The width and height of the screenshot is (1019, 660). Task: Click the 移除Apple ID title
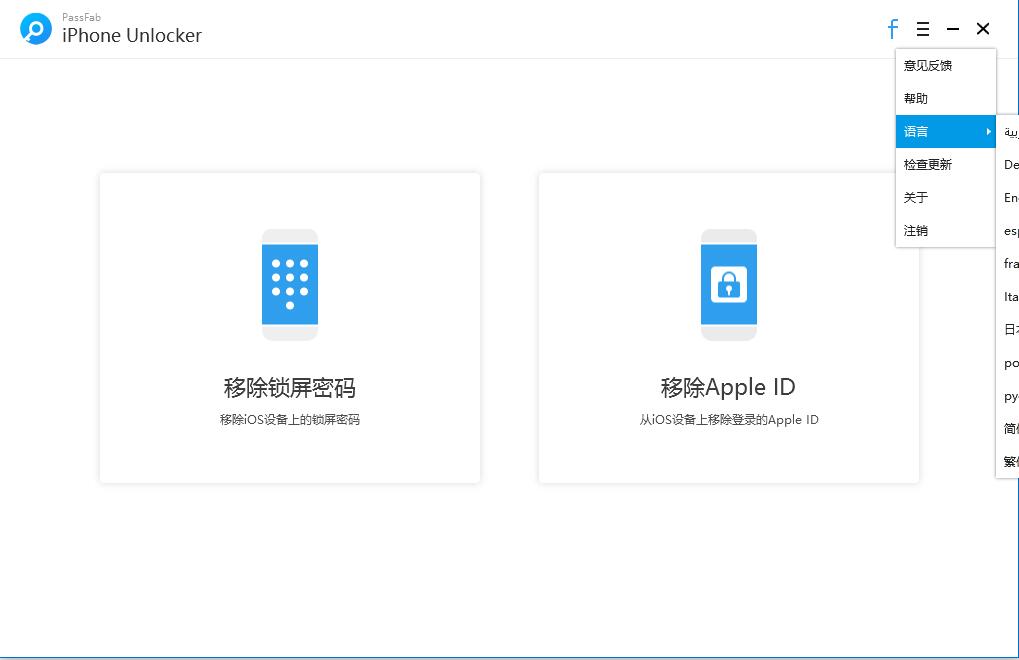[x=728, y=388]
